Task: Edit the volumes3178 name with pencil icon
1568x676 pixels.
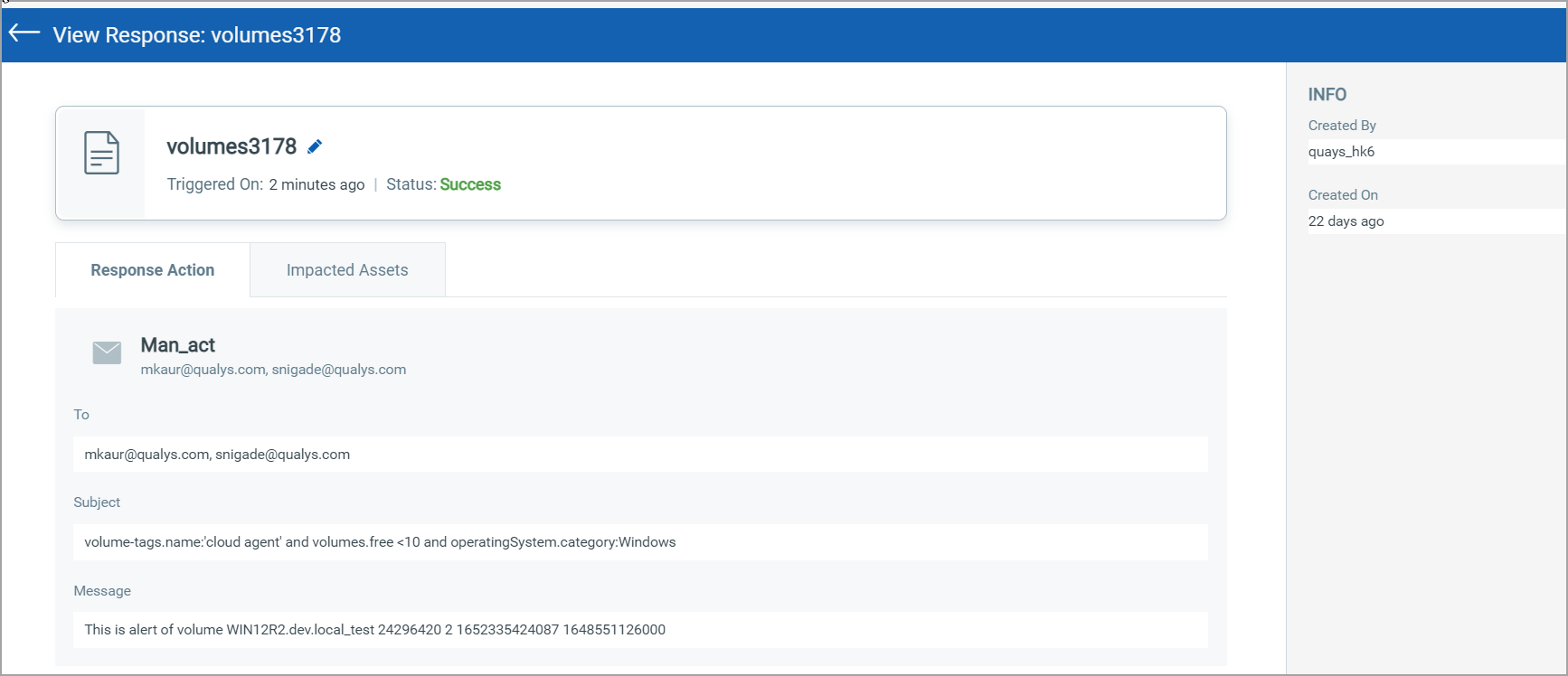Action: click(315, 146)
